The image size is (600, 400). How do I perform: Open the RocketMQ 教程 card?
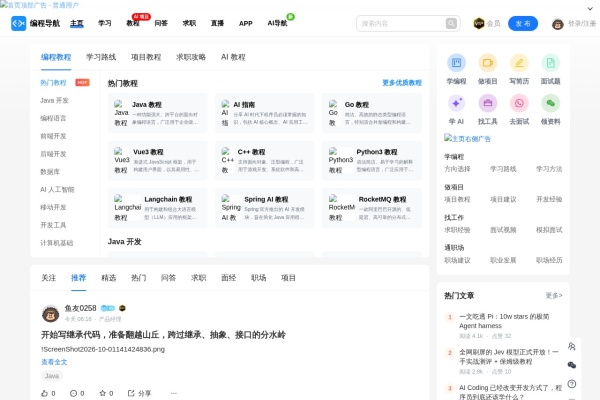click(372, 208)
